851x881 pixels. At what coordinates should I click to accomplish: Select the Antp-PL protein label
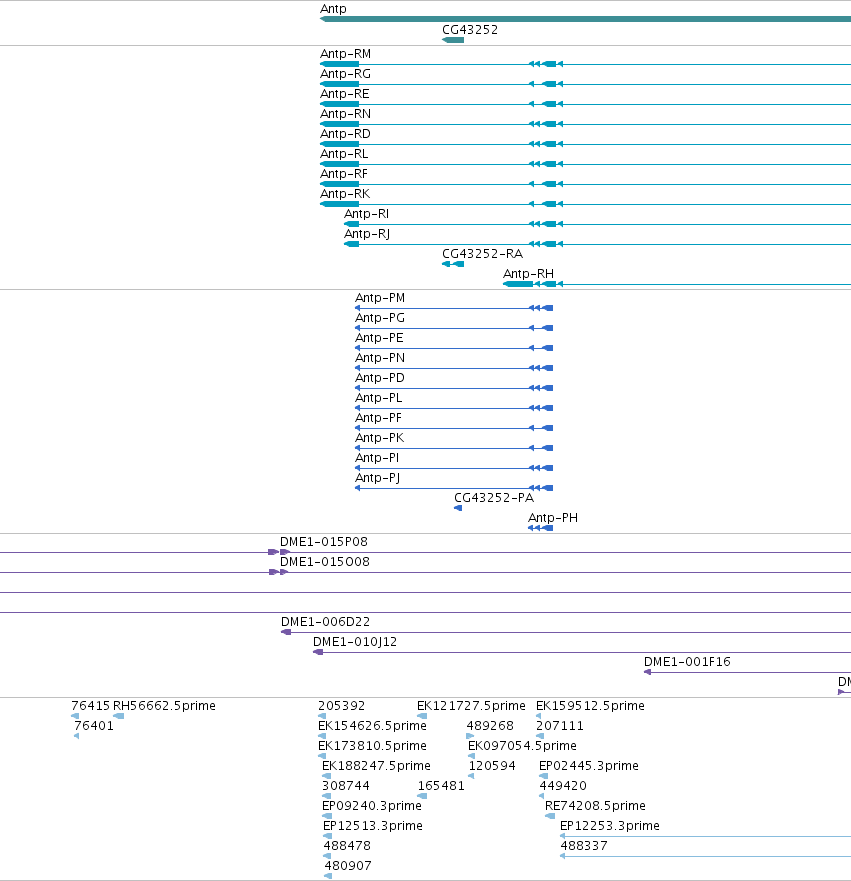(x=379, y=398)
